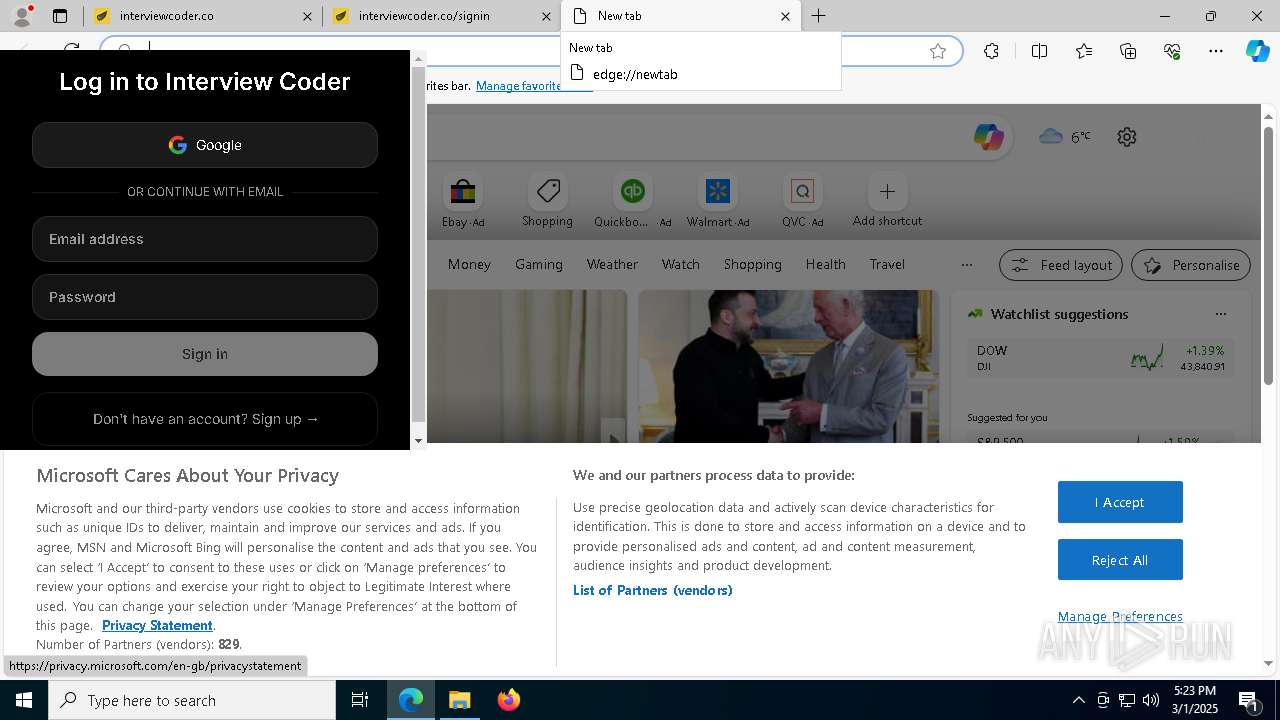Click the Sign in button
This screenshot has height=720, width=1280.
(205, 354)
